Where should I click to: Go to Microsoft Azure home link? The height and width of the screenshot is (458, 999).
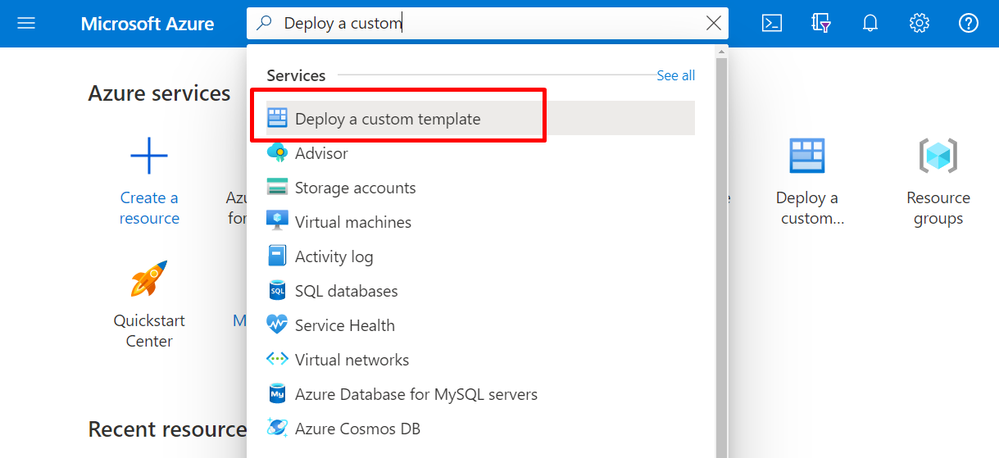(147, 23)
